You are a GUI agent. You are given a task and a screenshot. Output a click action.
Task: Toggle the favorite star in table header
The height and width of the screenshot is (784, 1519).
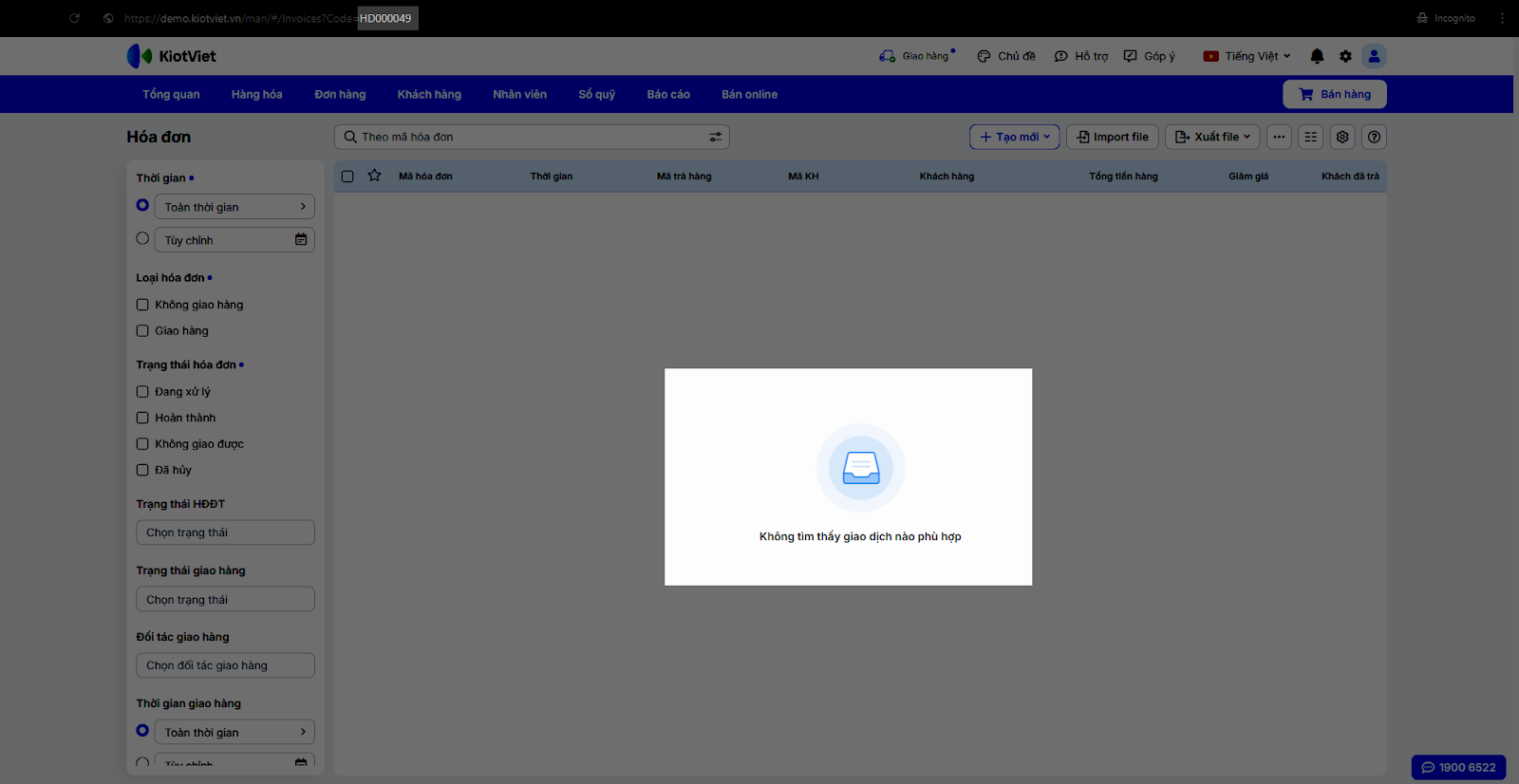pyautogui.click(x=375, y=176)
